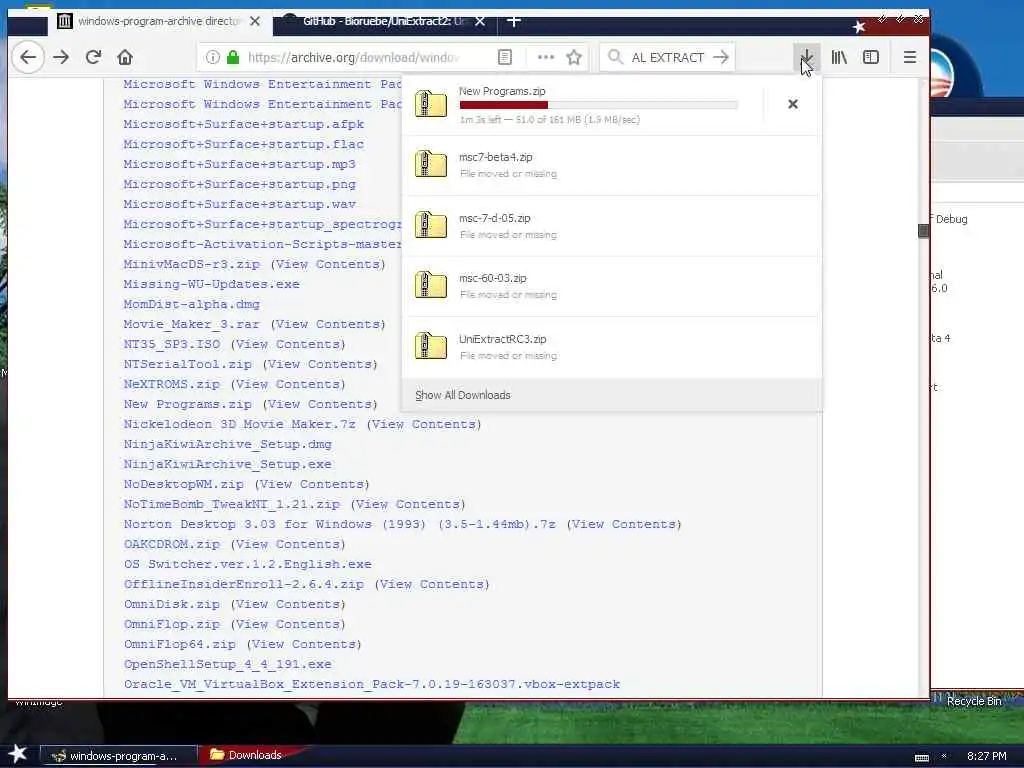Open the Firefox home page
1024x768 pixels.
pyautogui.click(x=125, y=57)
